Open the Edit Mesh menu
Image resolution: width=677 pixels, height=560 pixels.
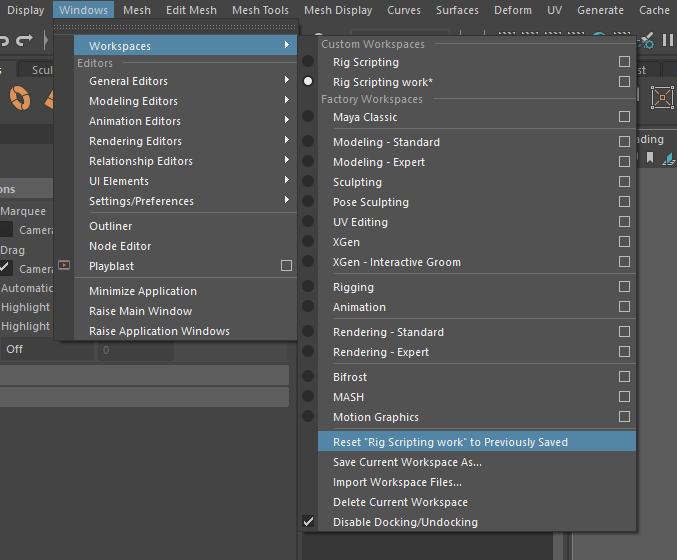(x=191, y=10)
